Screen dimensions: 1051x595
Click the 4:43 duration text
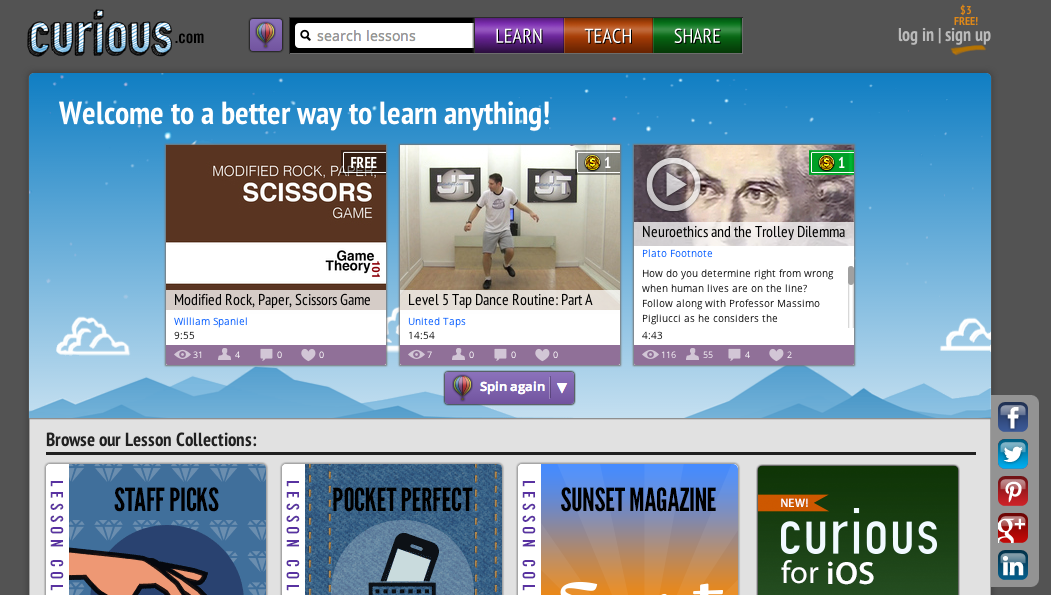point(652,335)
